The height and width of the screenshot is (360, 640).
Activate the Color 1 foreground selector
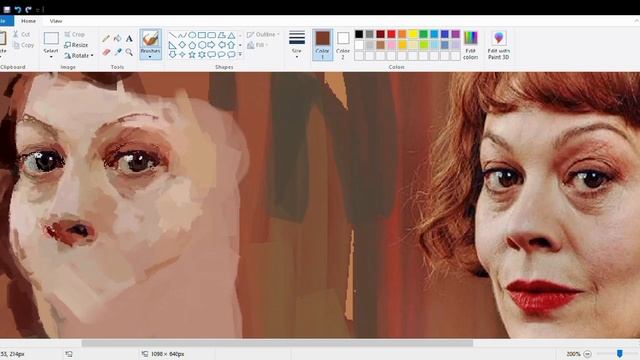[x=322, y=44]
